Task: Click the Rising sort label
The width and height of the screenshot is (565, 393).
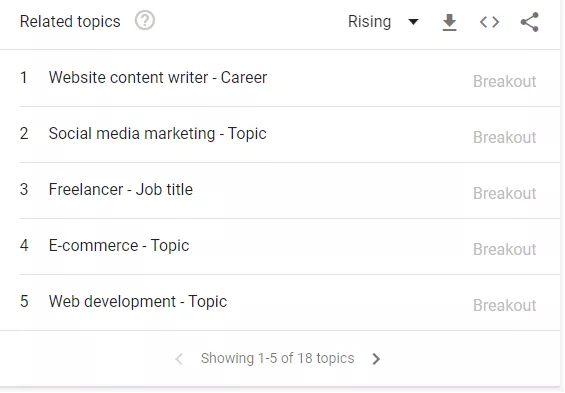Action: (369, 22)
